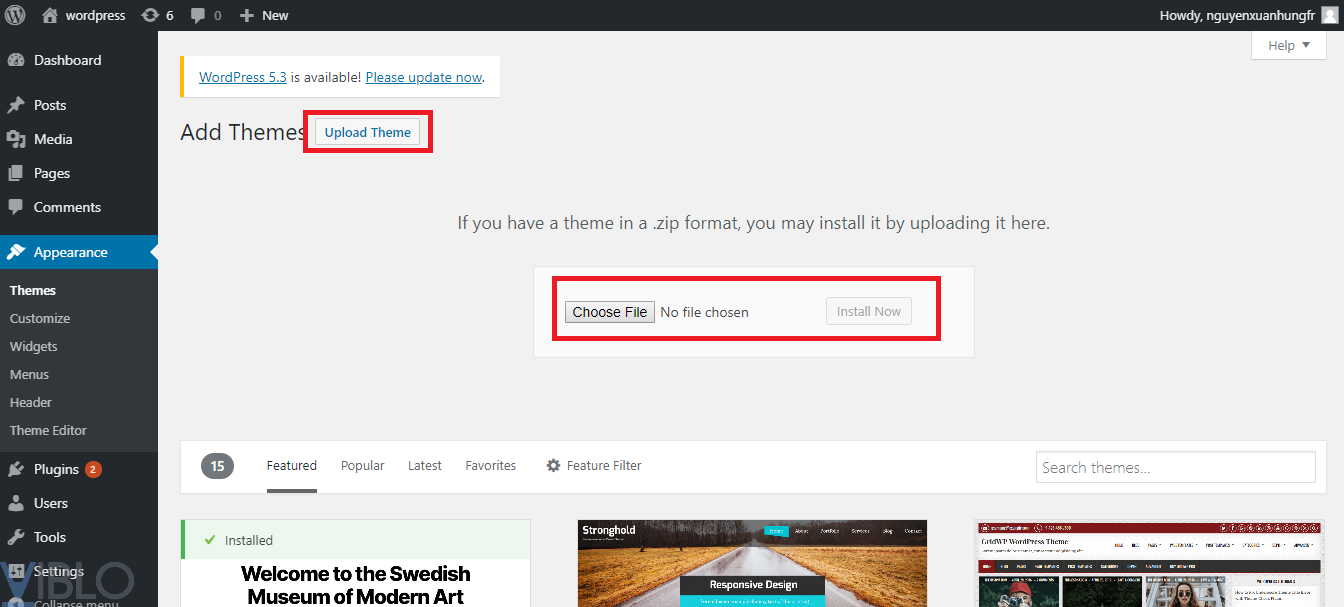Select the installed Swedish Museum theme thumbnail
This screenshot has height=607, width=1344.
(x=356, y=563)
